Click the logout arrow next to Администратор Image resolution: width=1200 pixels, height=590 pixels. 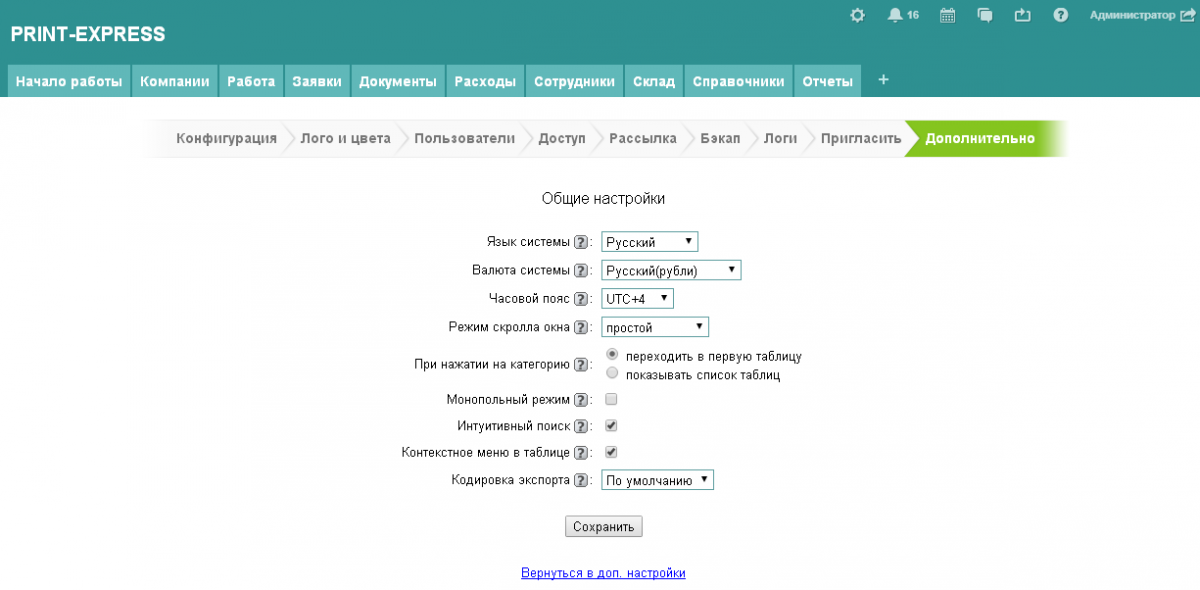(x=1187, y=15)
